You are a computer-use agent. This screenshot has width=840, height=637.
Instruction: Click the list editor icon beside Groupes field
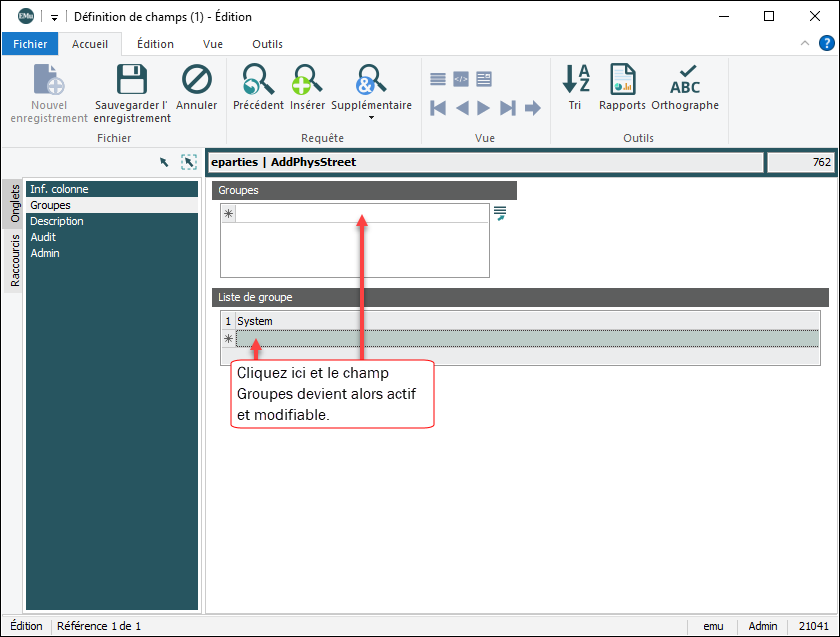500,213
